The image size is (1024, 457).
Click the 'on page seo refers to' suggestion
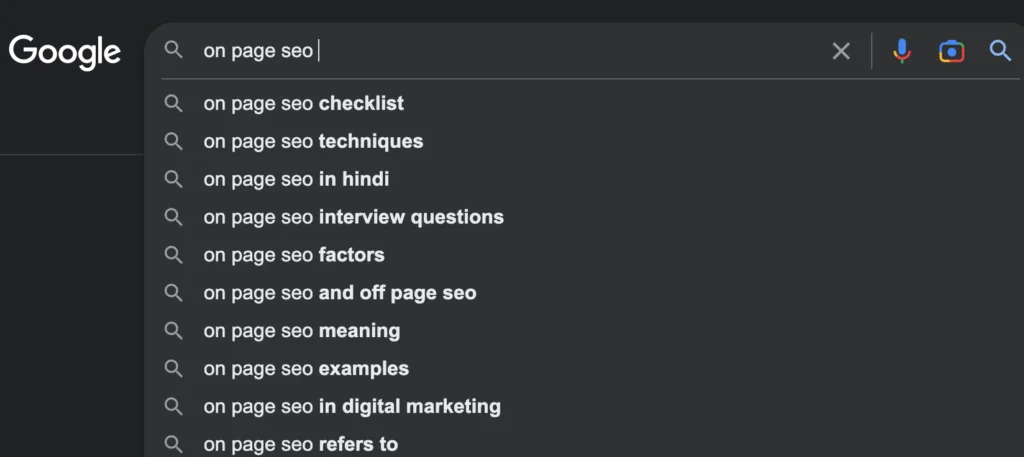[300, 444]
